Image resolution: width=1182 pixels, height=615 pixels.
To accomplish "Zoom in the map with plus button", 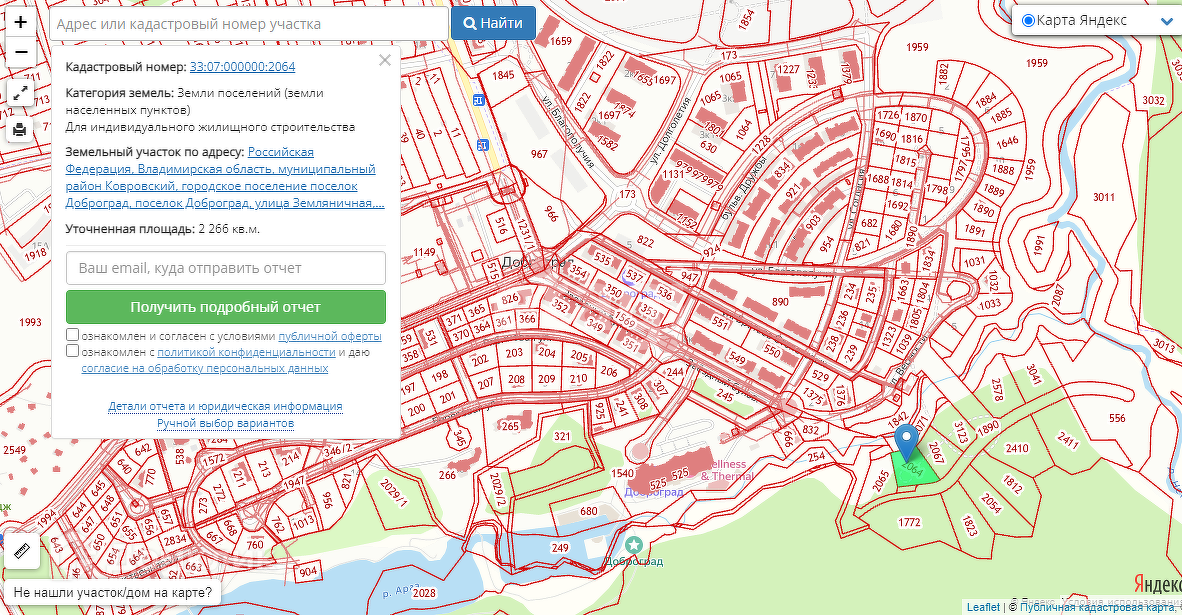I will 20,22.
